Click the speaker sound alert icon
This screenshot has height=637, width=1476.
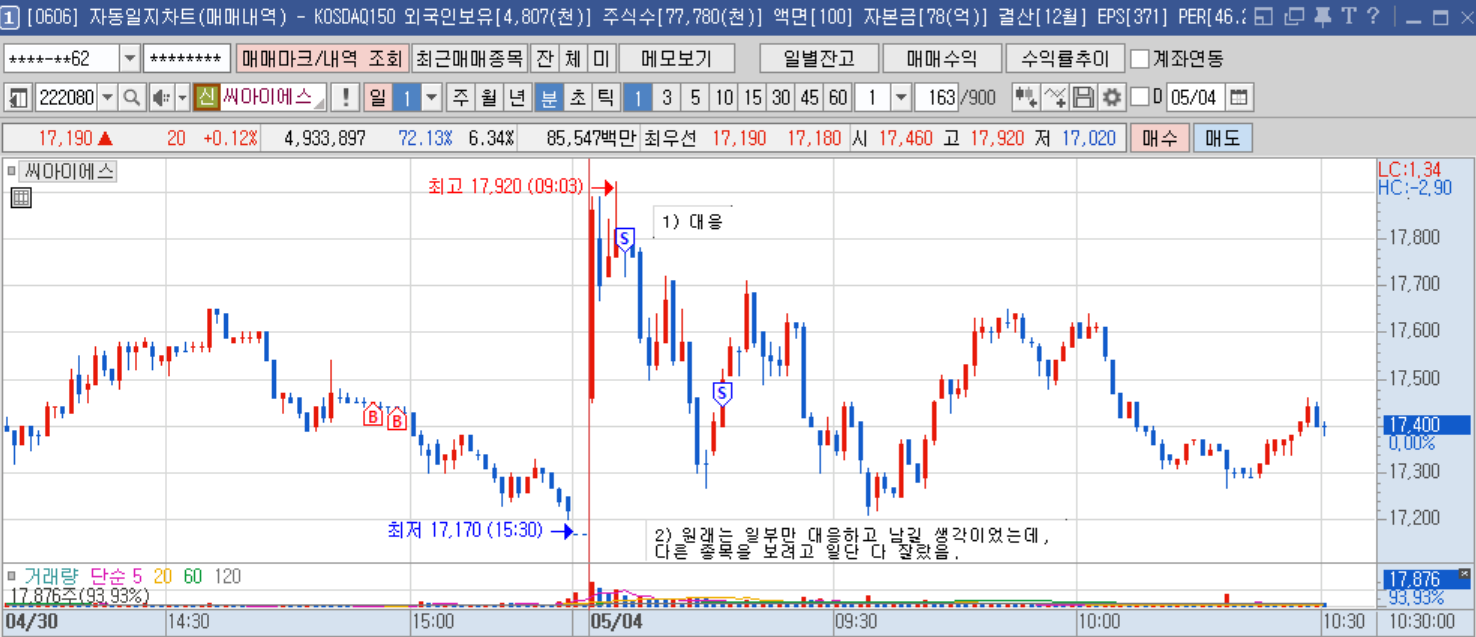pos(161,98)
